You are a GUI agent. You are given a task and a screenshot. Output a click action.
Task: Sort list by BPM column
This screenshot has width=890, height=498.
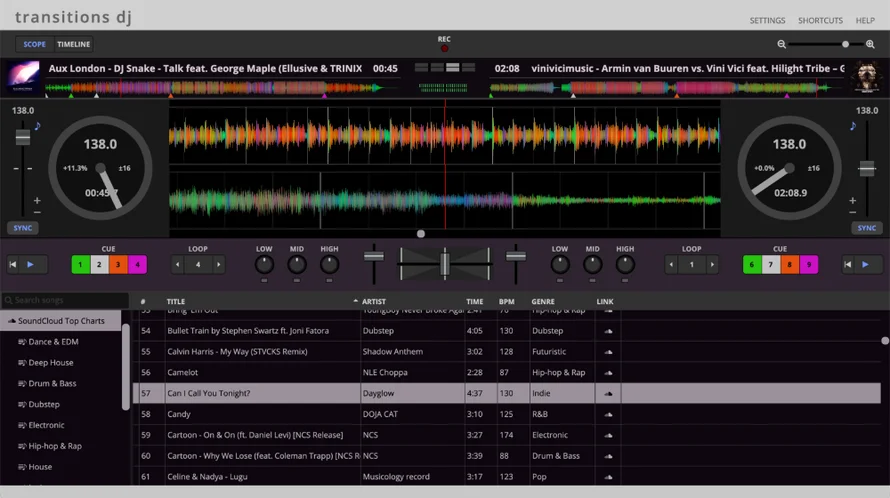coord(507,302)
